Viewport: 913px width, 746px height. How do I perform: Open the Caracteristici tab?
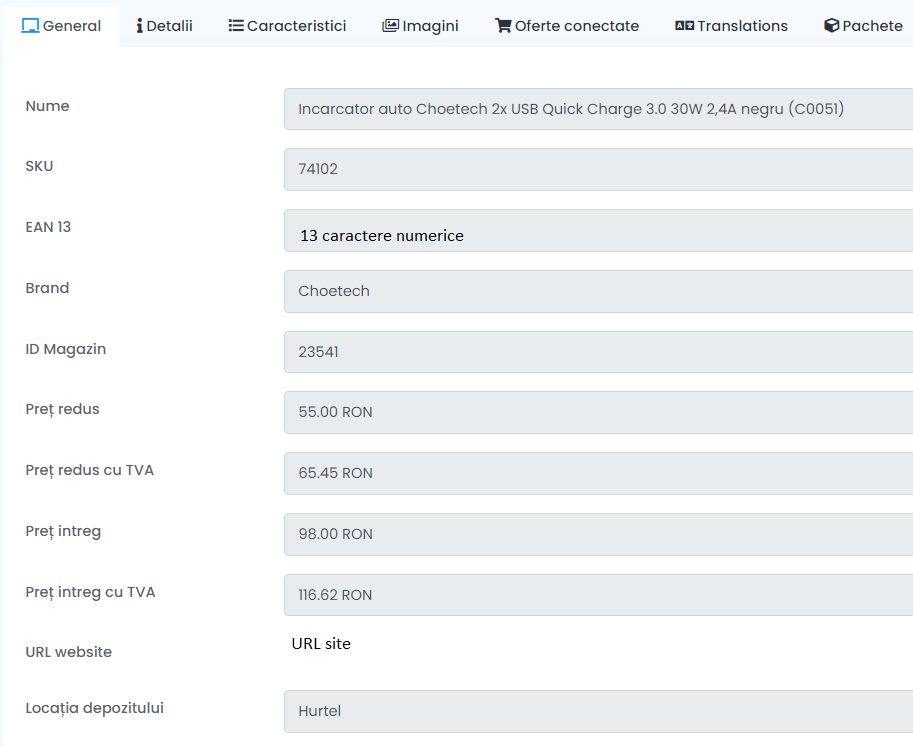287,26
